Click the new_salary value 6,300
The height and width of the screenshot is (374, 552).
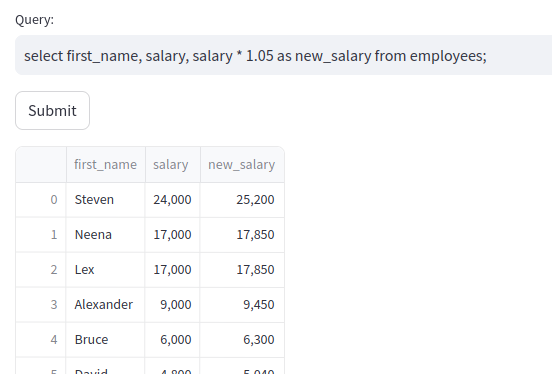242,339
